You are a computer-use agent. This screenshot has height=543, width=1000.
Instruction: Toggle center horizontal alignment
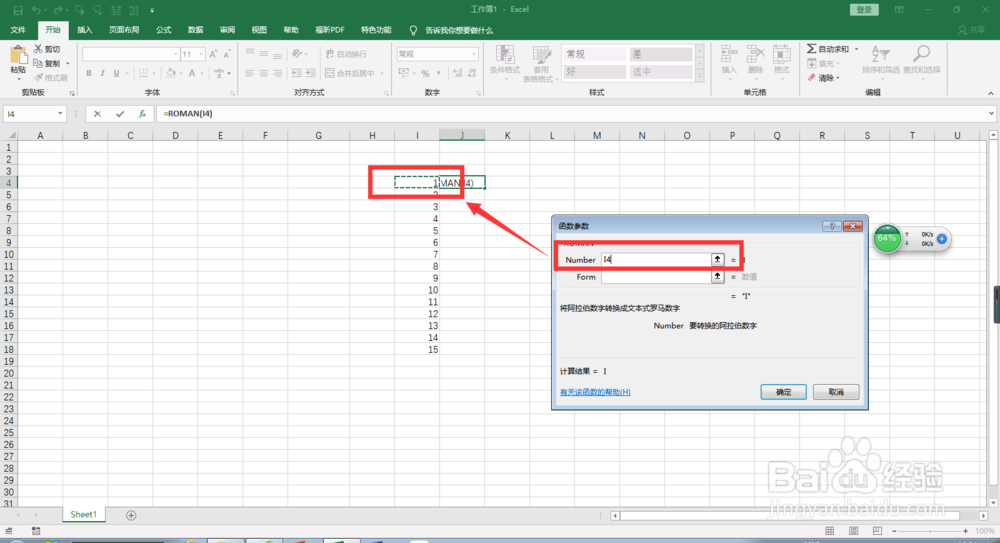pyautogui.click(x=264, y=73)
